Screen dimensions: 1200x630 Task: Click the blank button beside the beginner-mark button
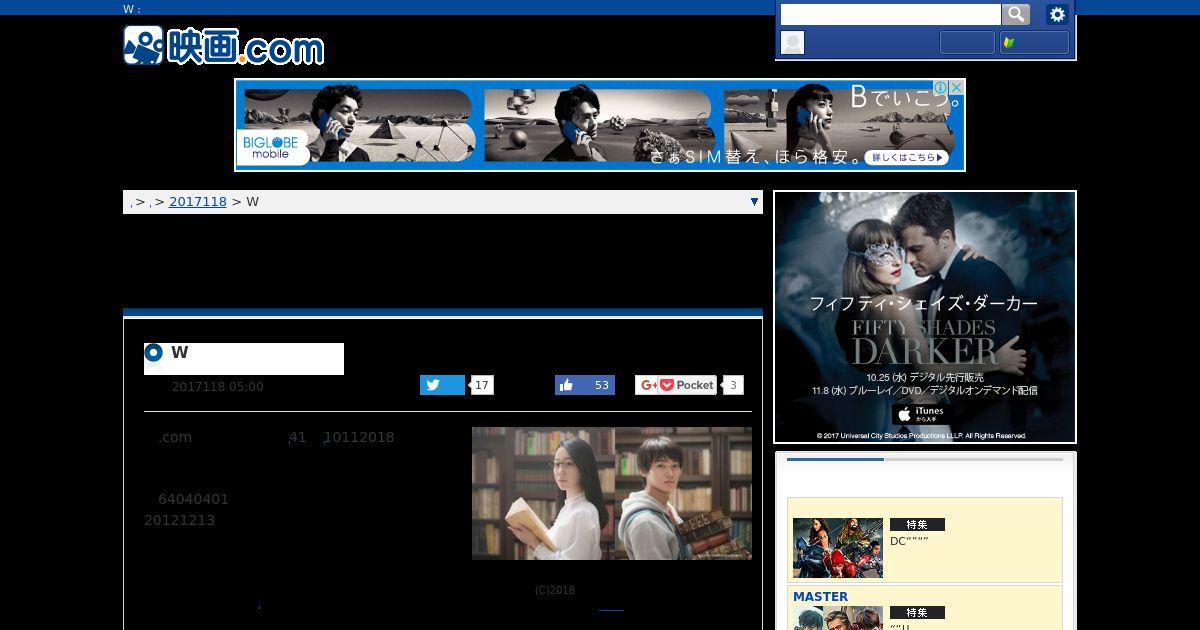(967, 42)
